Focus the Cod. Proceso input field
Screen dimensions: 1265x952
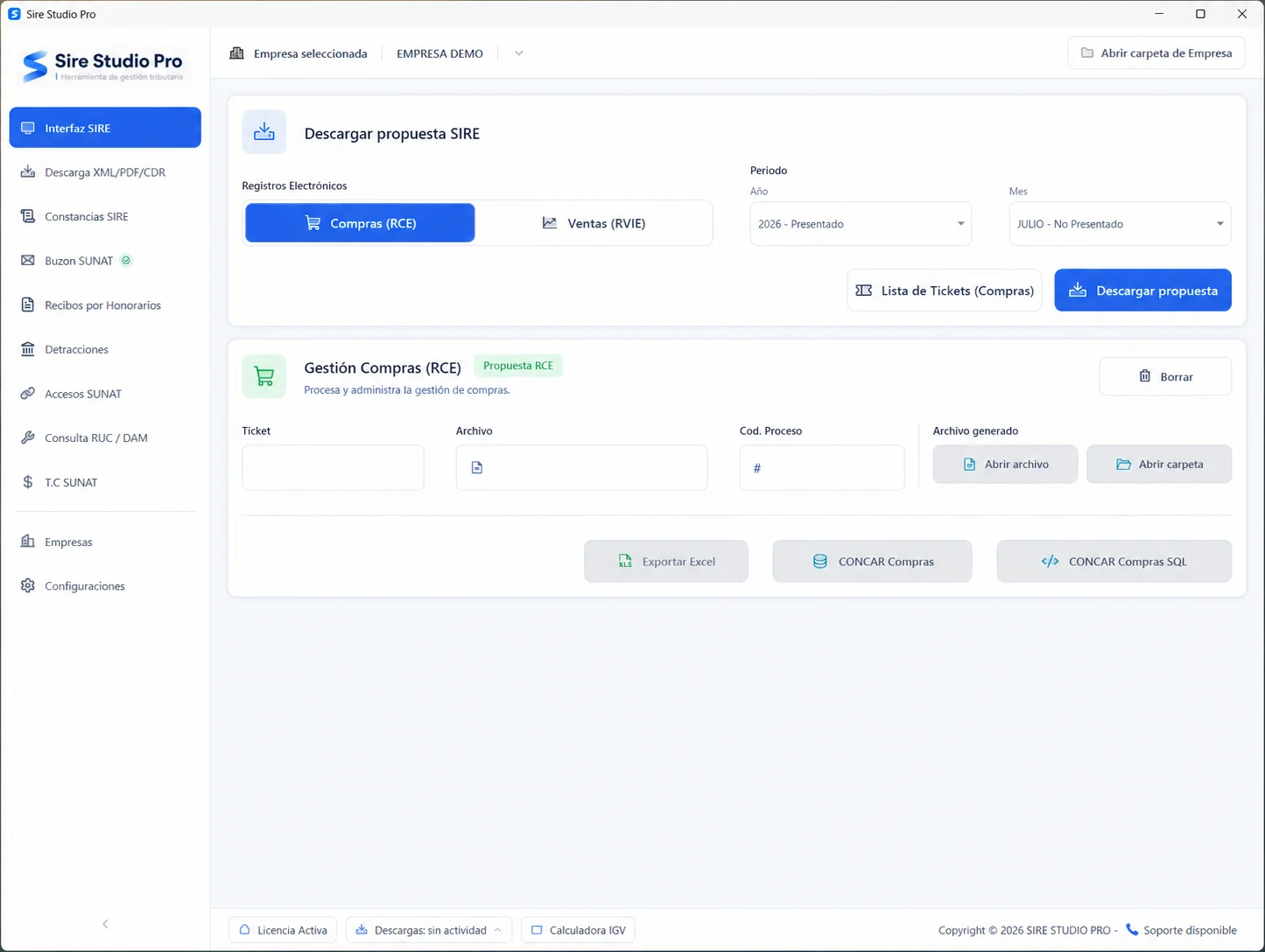[x=822, y=467]
